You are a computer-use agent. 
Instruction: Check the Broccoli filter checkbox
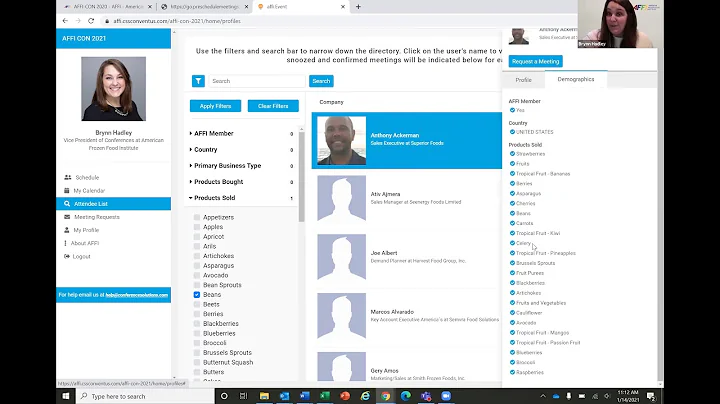click(197, 343)
